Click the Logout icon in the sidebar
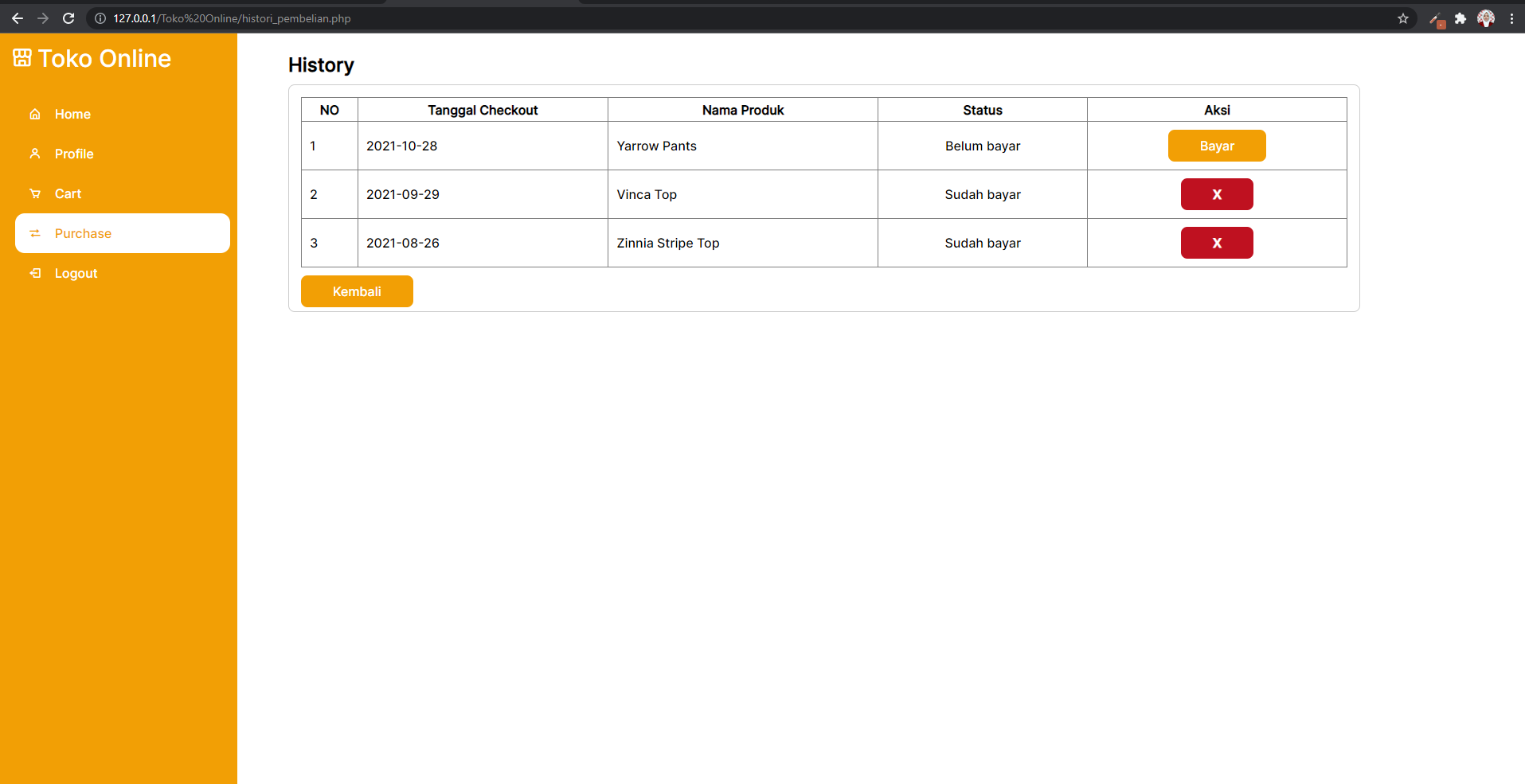 coord(35,273)
